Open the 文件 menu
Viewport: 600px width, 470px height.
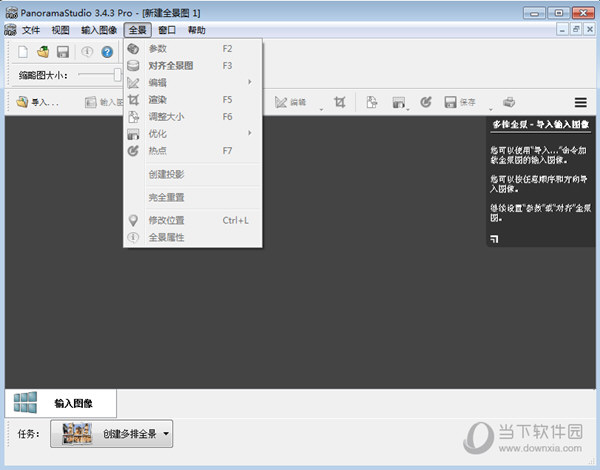(31, 30)
